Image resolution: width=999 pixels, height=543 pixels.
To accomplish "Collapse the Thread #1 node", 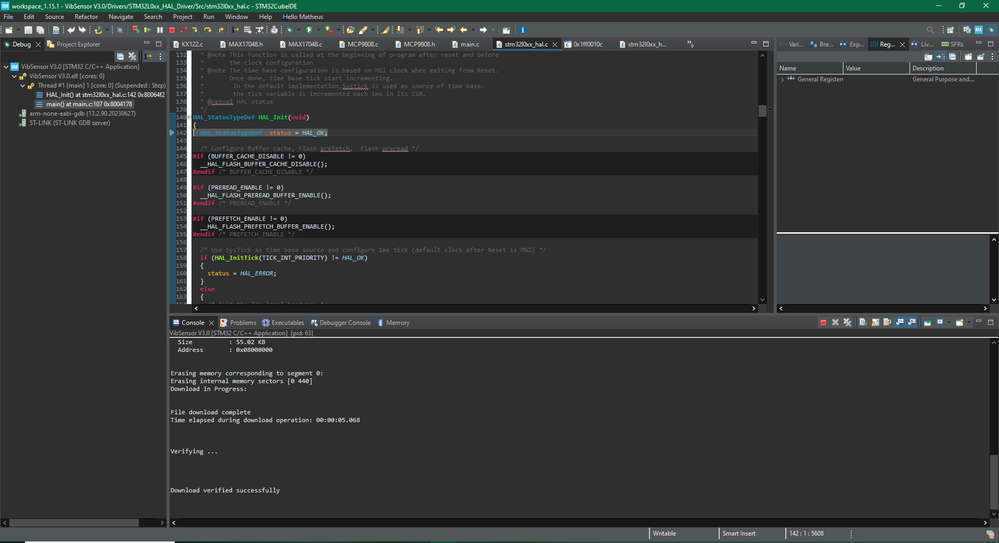I will [x=22, y=85].
